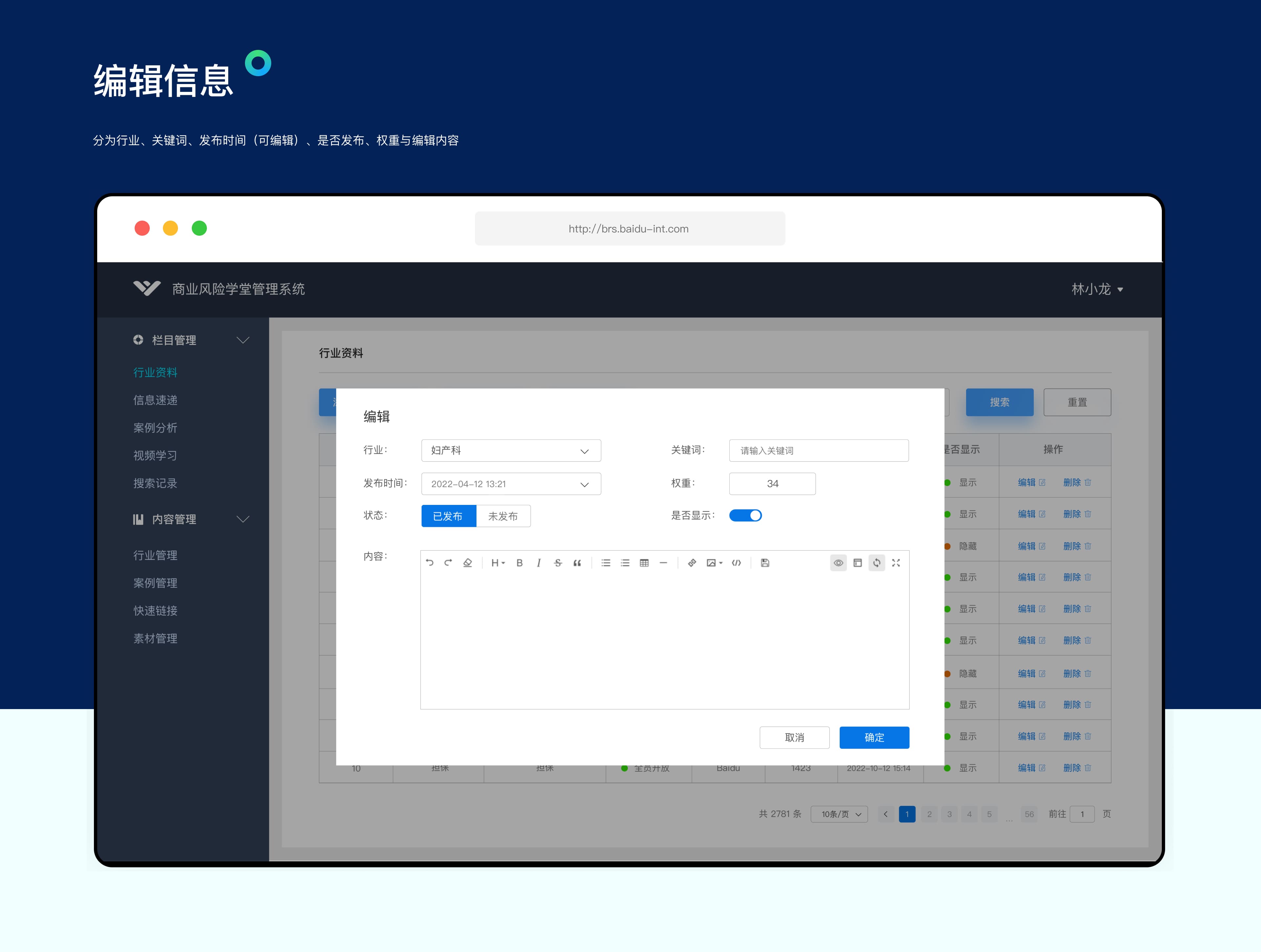Image resolution: width=1261 pixels, height=952 pixels.
Task: Toggle the 是否显示 switch off
Action: click(x=745, y=516)
